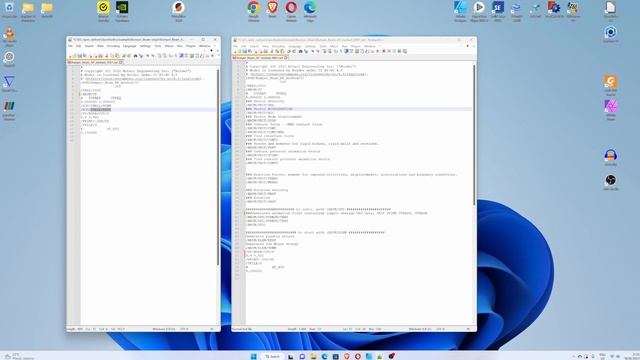Toggle Show All Characters in right Notepad++ toolbar
This screenshot has height=360, width=640.
pyautogui.click(x=341, y=51)
